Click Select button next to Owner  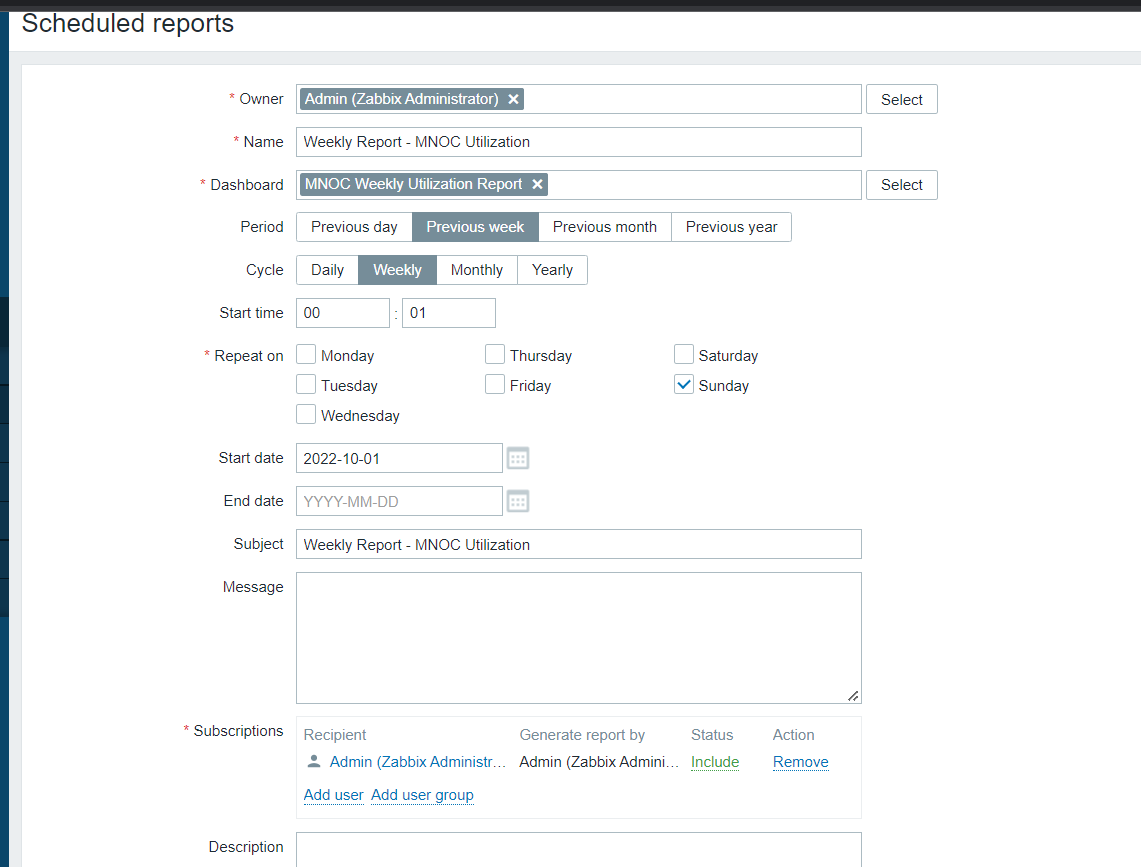[x=902, y=99]
